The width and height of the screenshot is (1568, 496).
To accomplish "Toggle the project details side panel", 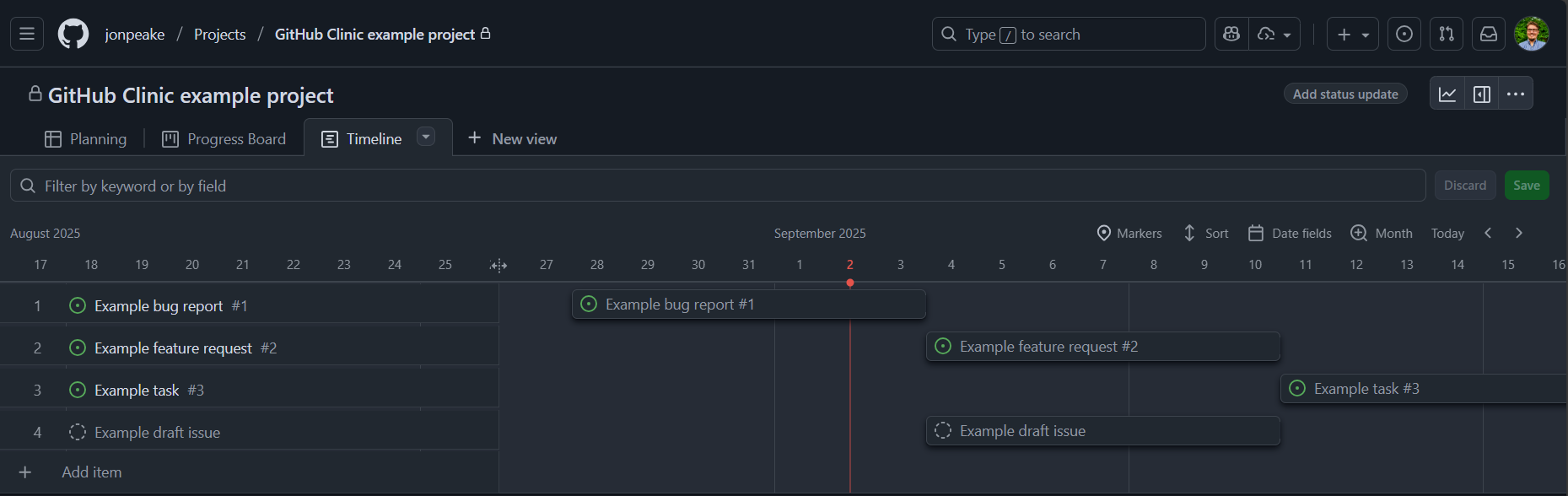I will (1482, 94).
